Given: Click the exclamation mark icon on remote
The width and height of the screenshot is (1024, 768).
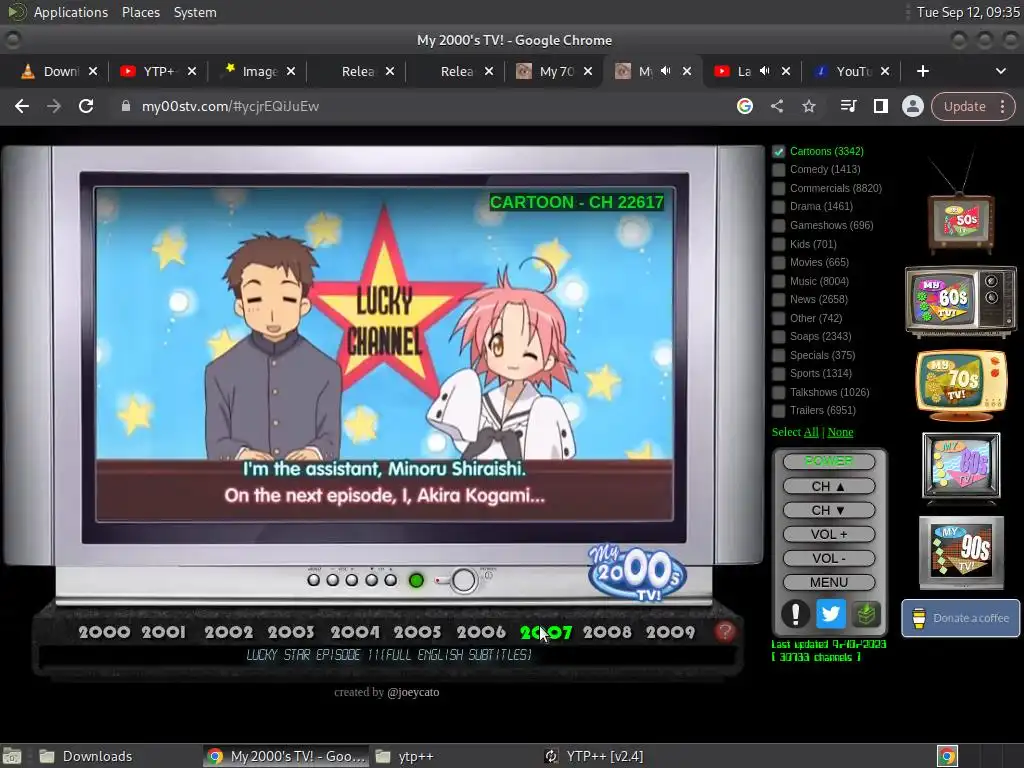Looking at the screenshot, I should 795,614.
